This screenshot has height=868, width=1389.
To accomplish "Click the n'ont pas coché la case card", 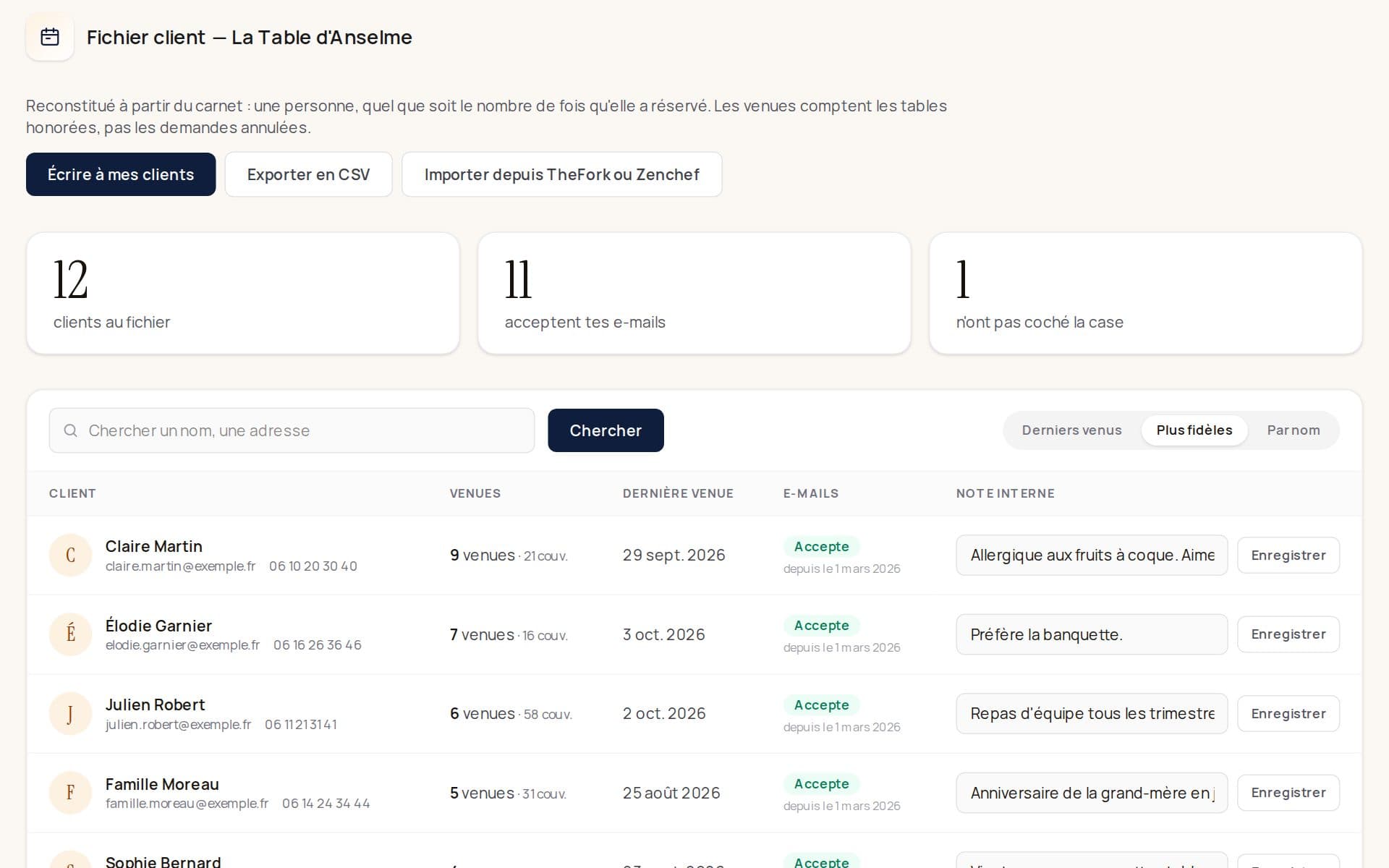I will pos(1146,293).
